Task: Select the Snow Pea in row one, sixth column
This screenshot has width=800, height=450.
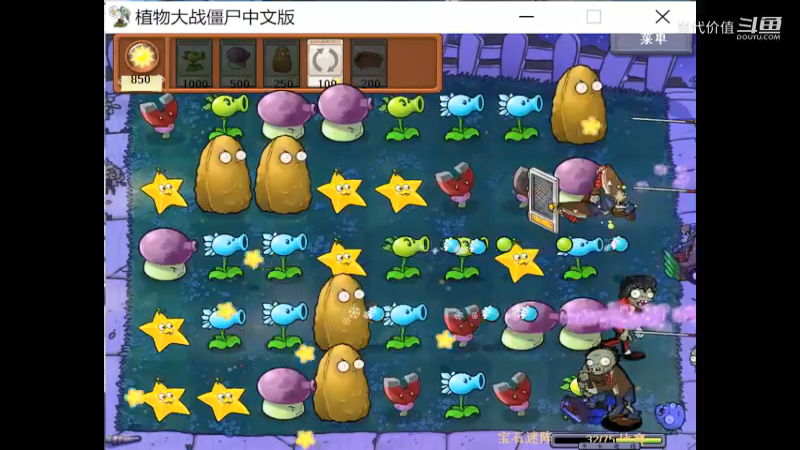Action: [461, 117]
